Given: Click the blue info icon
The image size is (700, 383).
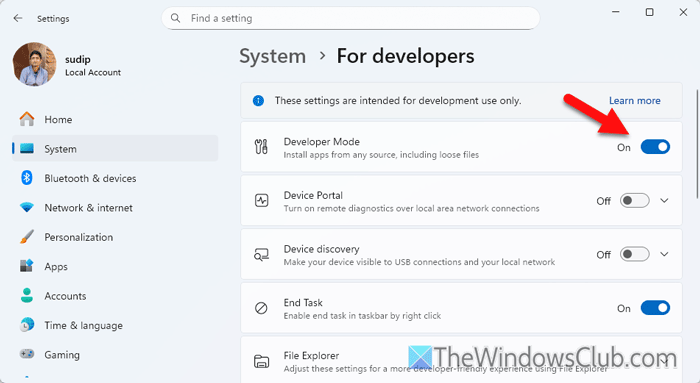Looking at the screenshot, I should pos(258,100).
